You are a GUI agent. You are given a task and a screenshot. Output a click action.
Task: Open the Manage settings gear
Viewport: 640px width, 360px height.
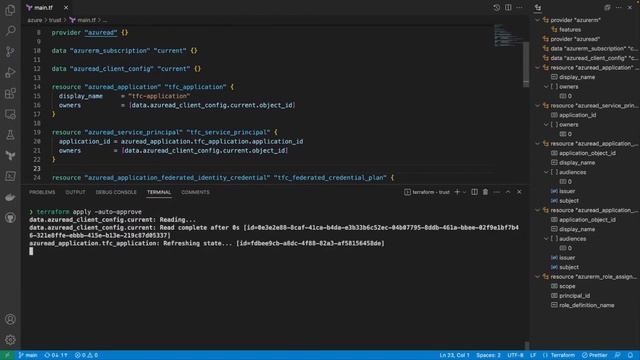[10, 340]
